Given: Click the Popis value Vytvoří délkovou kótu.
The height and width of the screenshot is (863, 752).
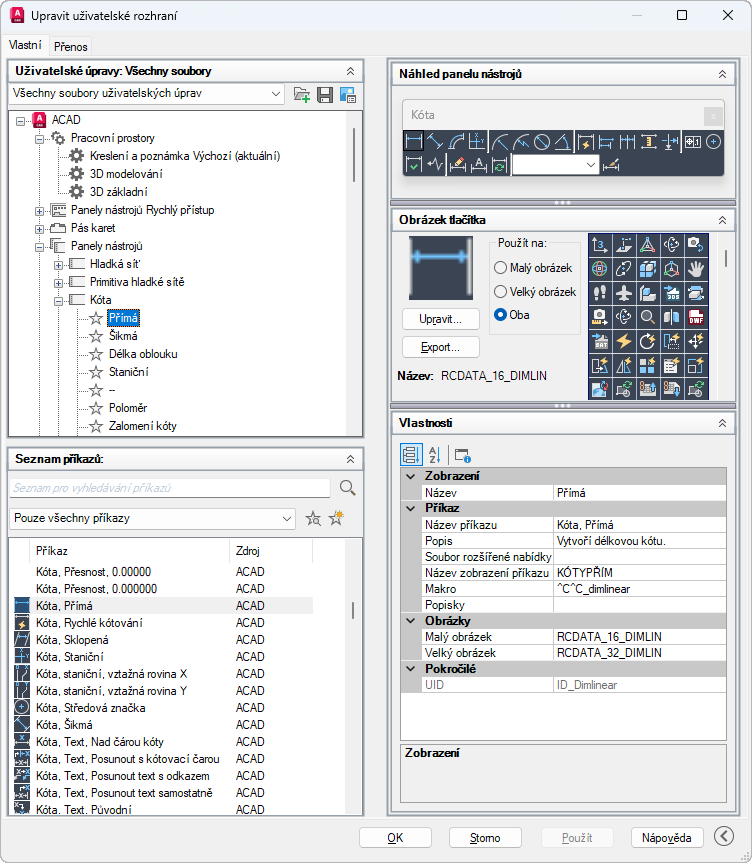Looking at the screenshot, I should [x=640, y=541].
